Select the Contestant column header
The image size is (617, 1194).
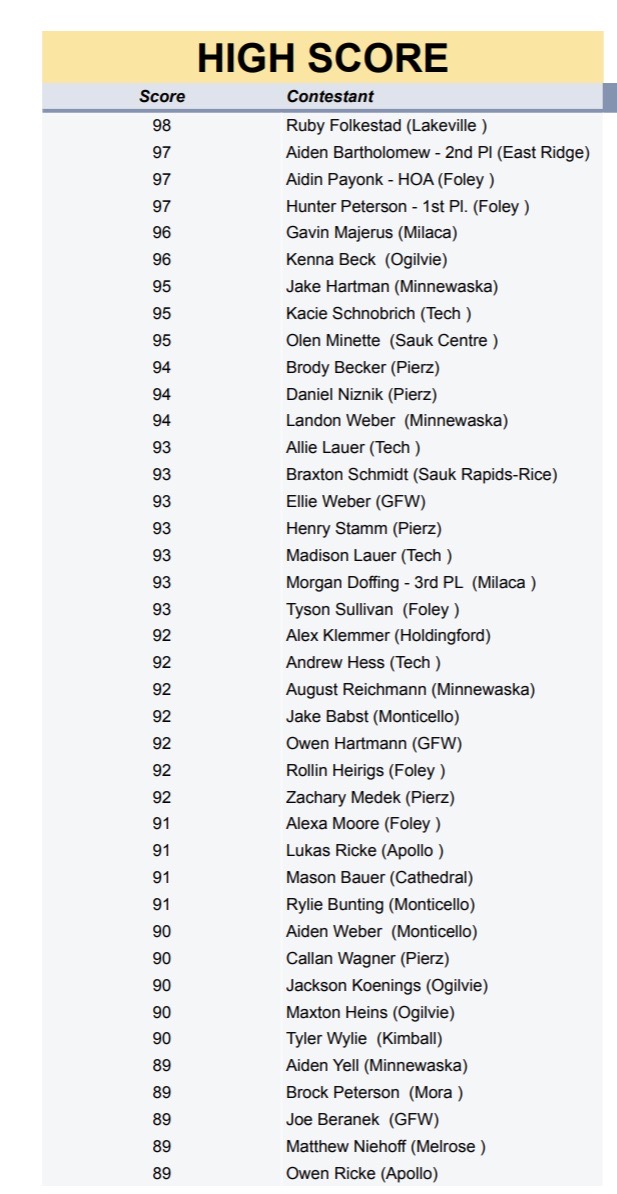pos(330,97)
